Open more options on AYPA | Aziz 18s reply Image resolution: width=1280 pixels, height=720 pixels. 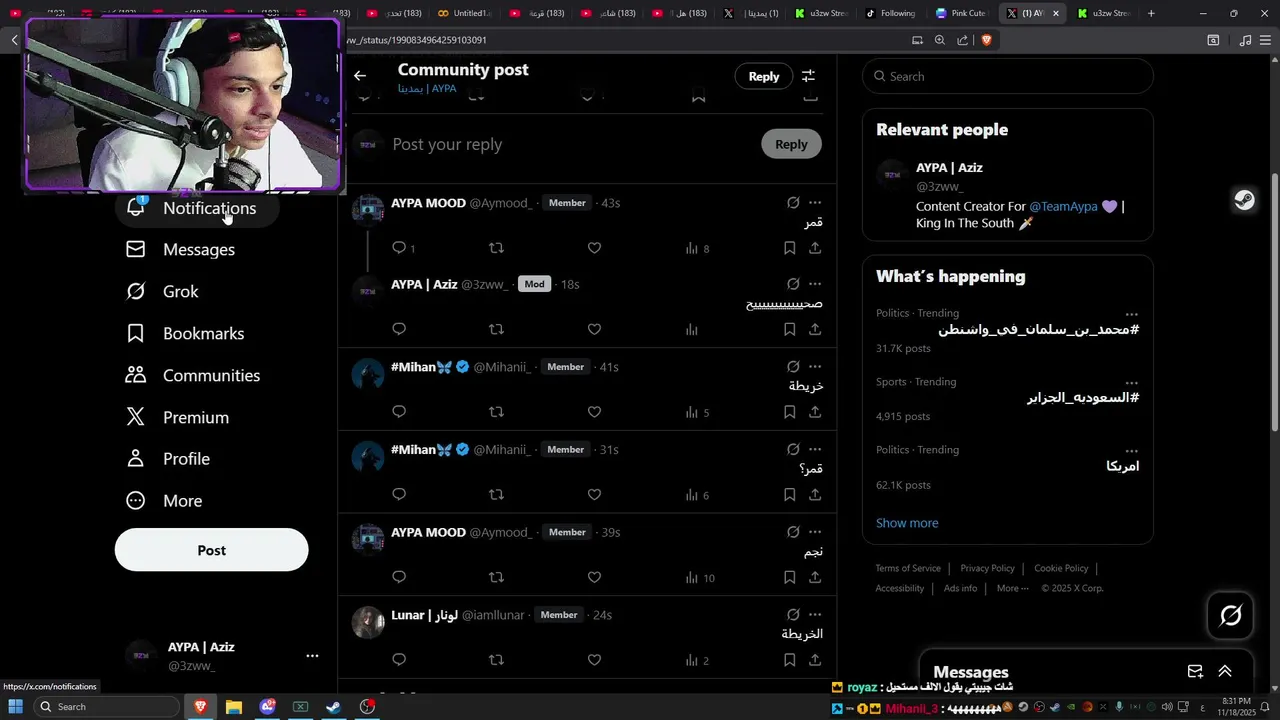click(815, 285)
